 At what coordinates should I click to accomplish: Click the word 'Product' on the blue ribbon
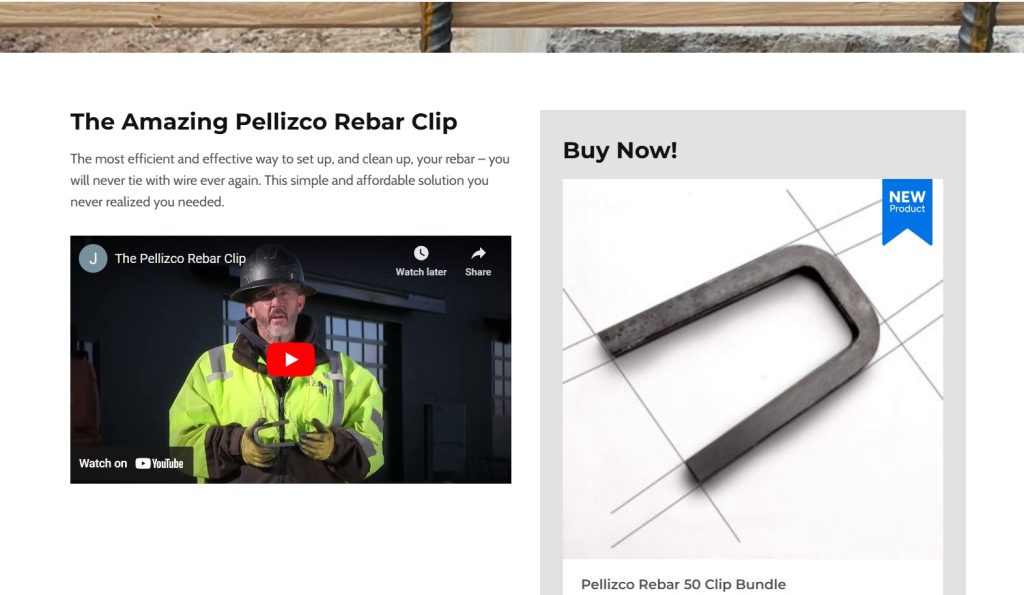[x=907, y=209]
